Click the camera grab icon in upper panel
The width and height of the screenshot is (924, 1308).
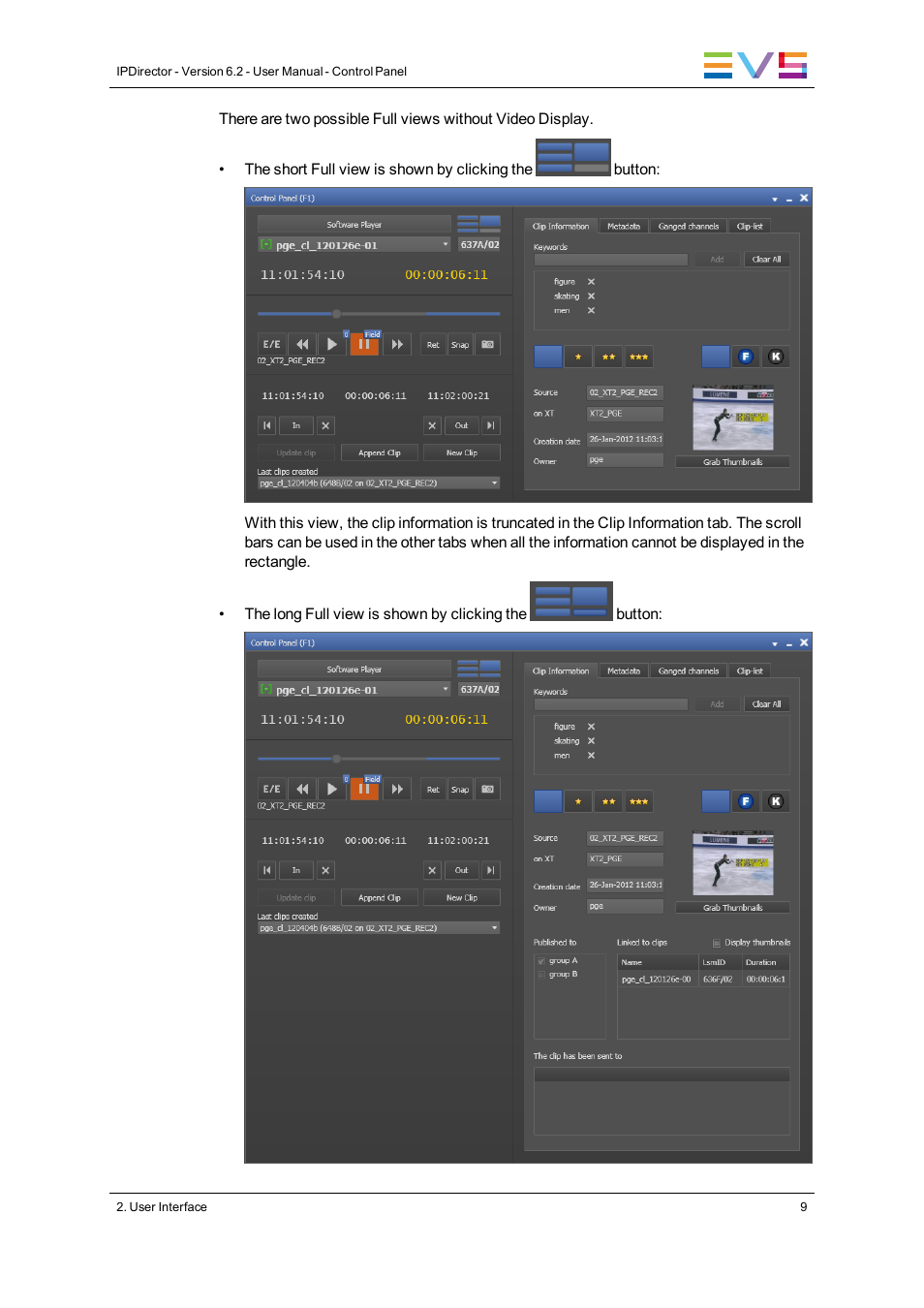click(488, 344)
